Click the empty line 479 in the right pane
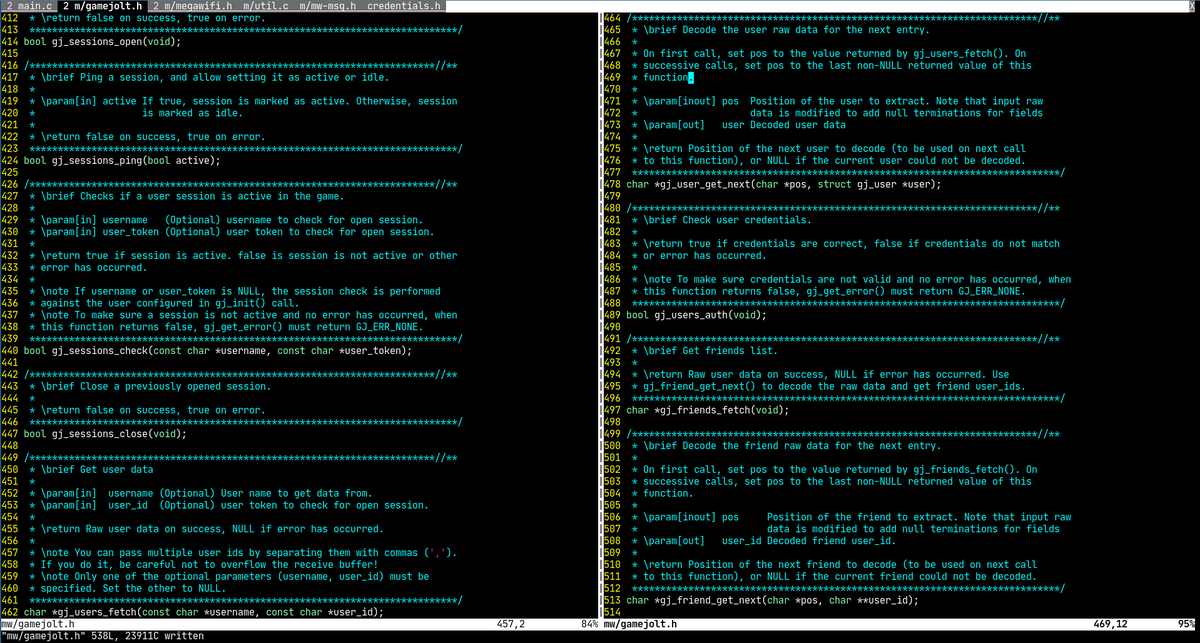This screenshot has height=643, width=1200. pyautogui.click(x=900, y=197)
